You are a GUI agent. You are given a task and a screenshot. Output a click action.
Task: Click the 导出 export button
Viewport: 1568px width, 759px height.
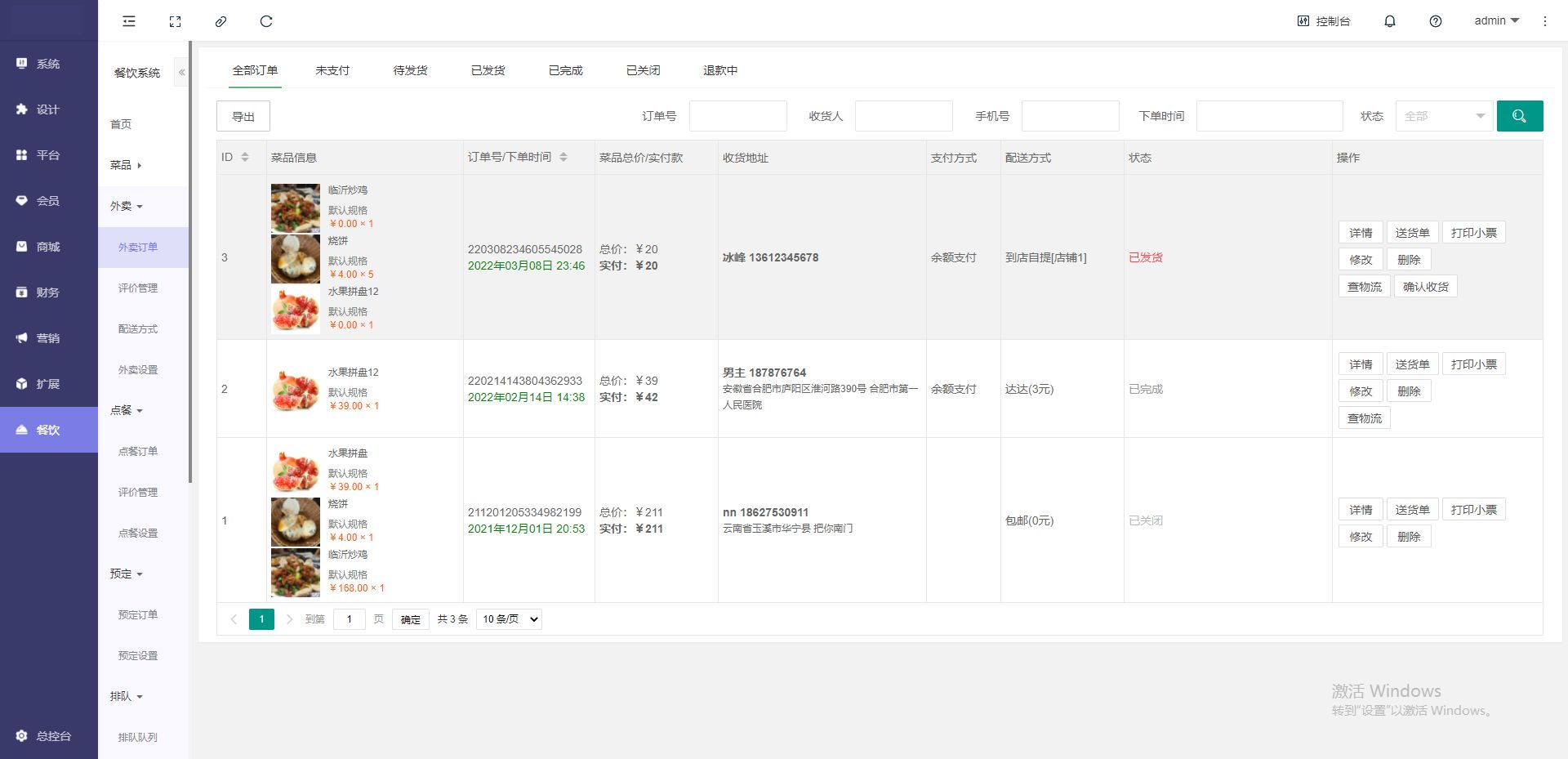[x=243, y=116]
